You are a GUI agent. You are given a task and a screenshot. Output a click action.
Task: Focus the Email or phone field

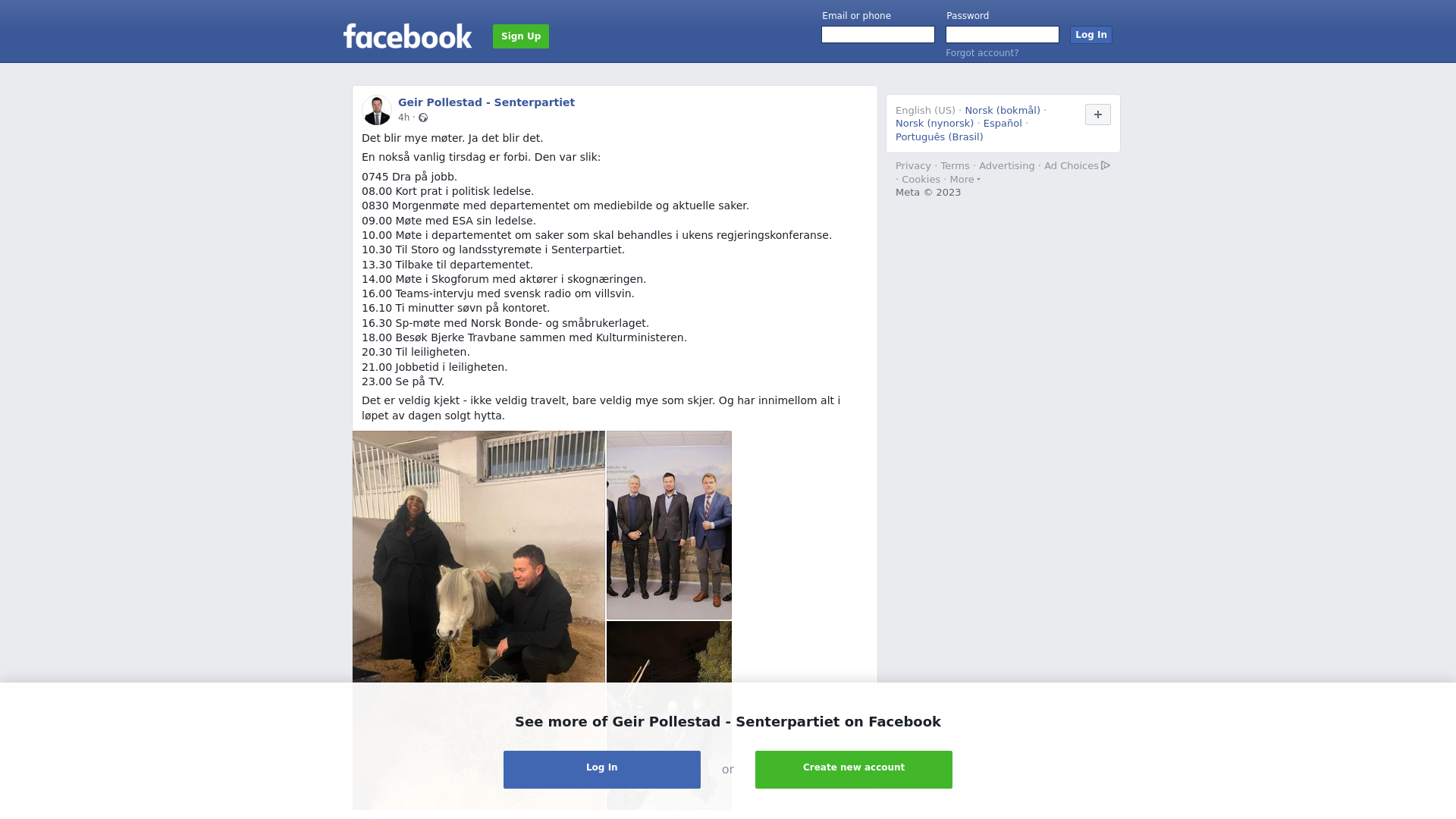click(878, 35)
